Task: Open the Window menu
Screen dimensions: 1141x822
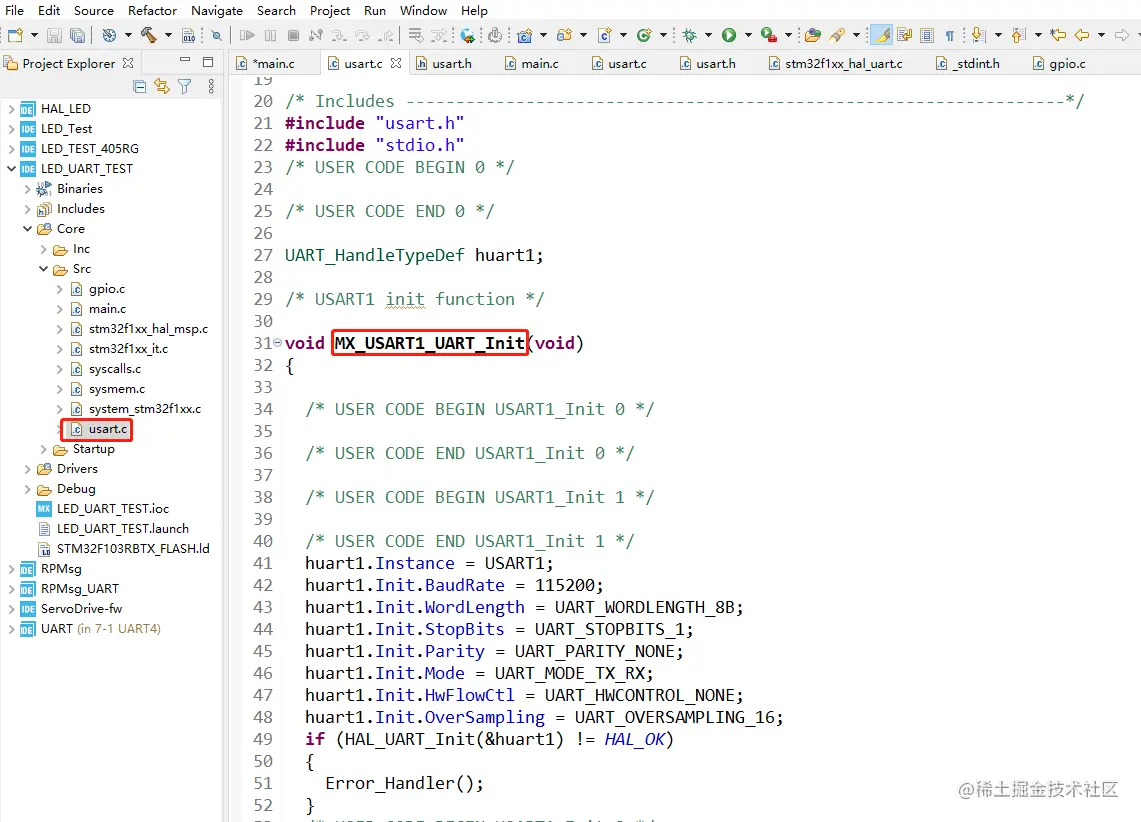Action: coord(423,10)
